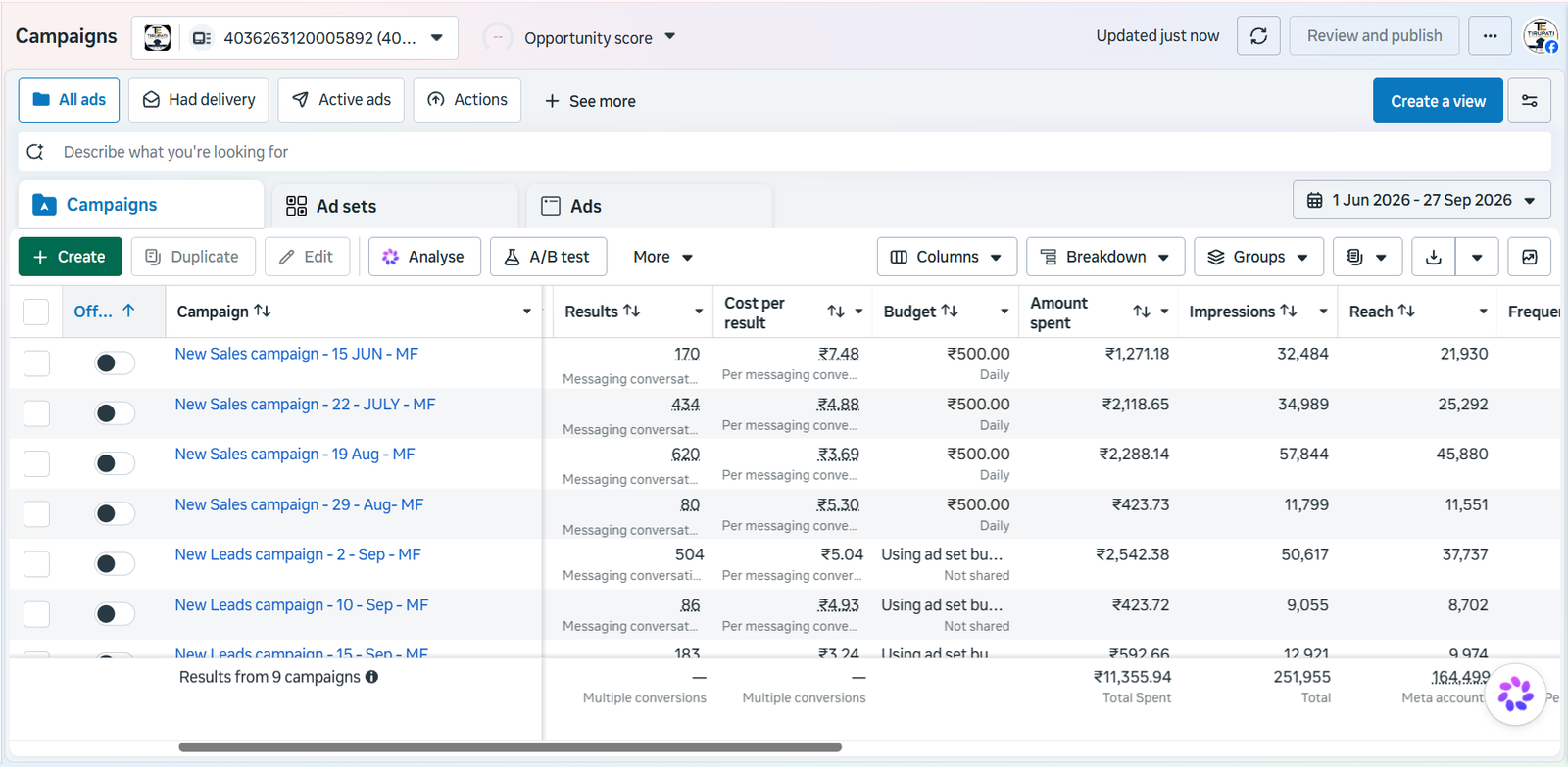Image resolution: width=1568 pixels, height=767 pixels.
Task: Toggle on the 29 - Aug- MF campaign
Action: [x=115, y=513]
